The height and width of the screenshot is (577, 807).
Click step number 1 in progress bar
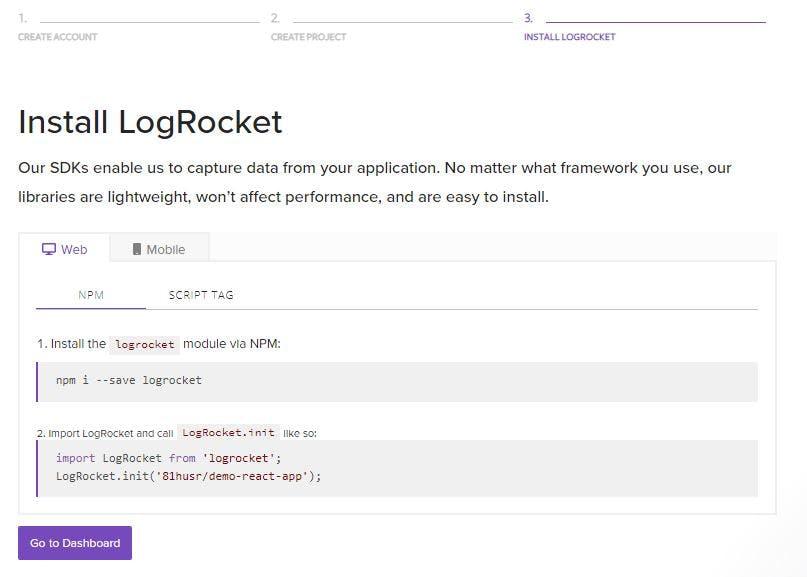(22, 18)
